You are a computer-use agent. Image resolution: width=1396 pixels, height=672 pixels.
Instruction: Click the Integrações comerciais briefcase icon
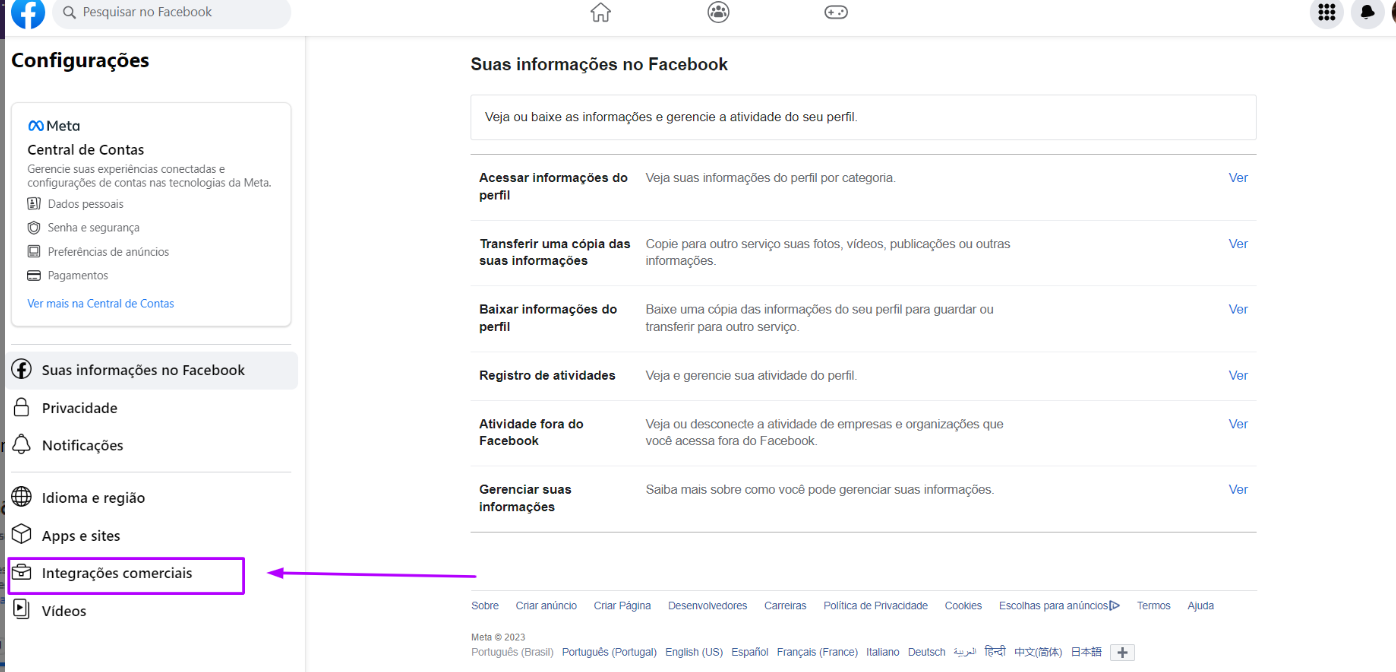[22, 573]
